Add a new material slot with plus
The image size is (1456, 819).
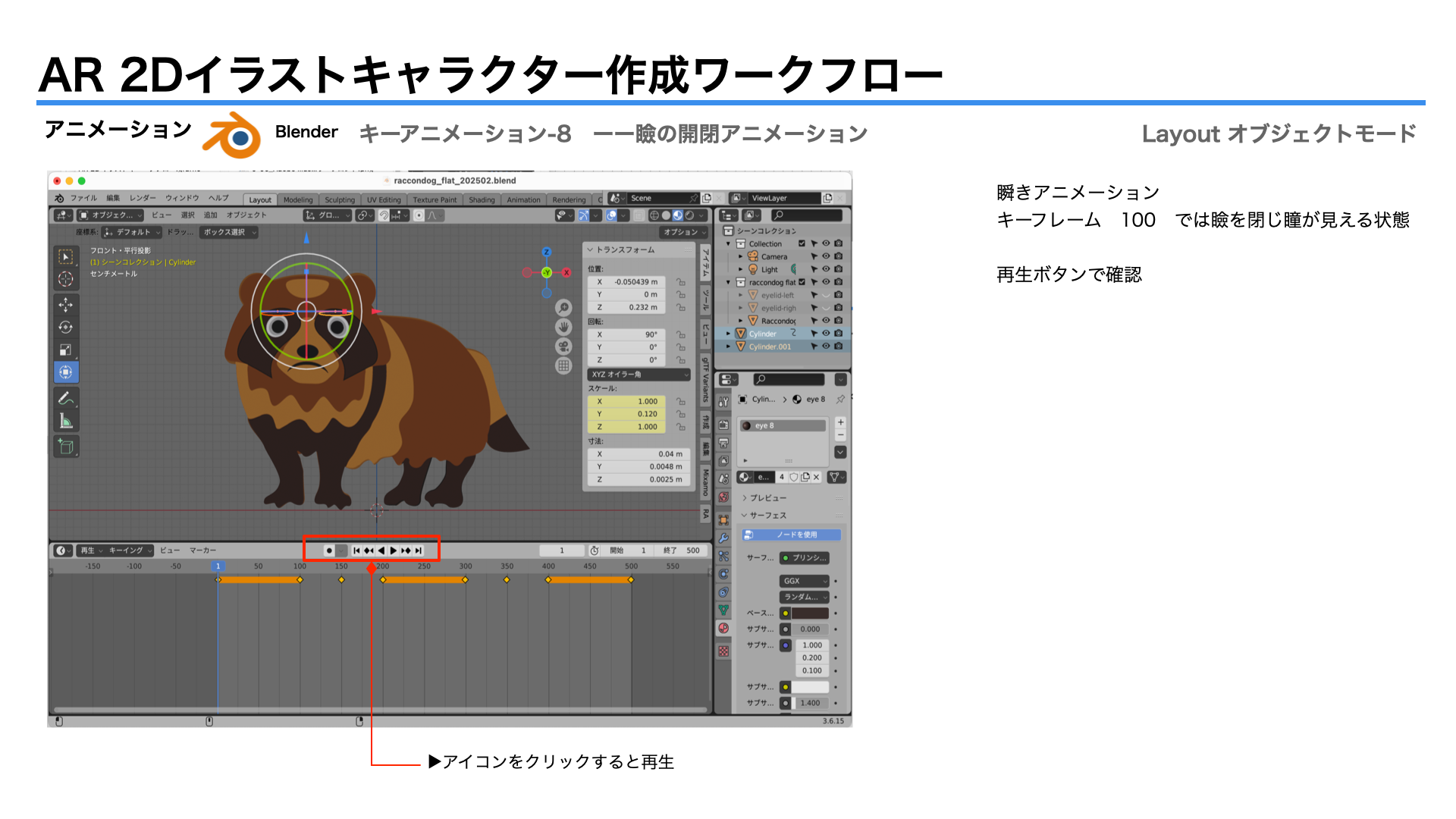click(840, 422)
